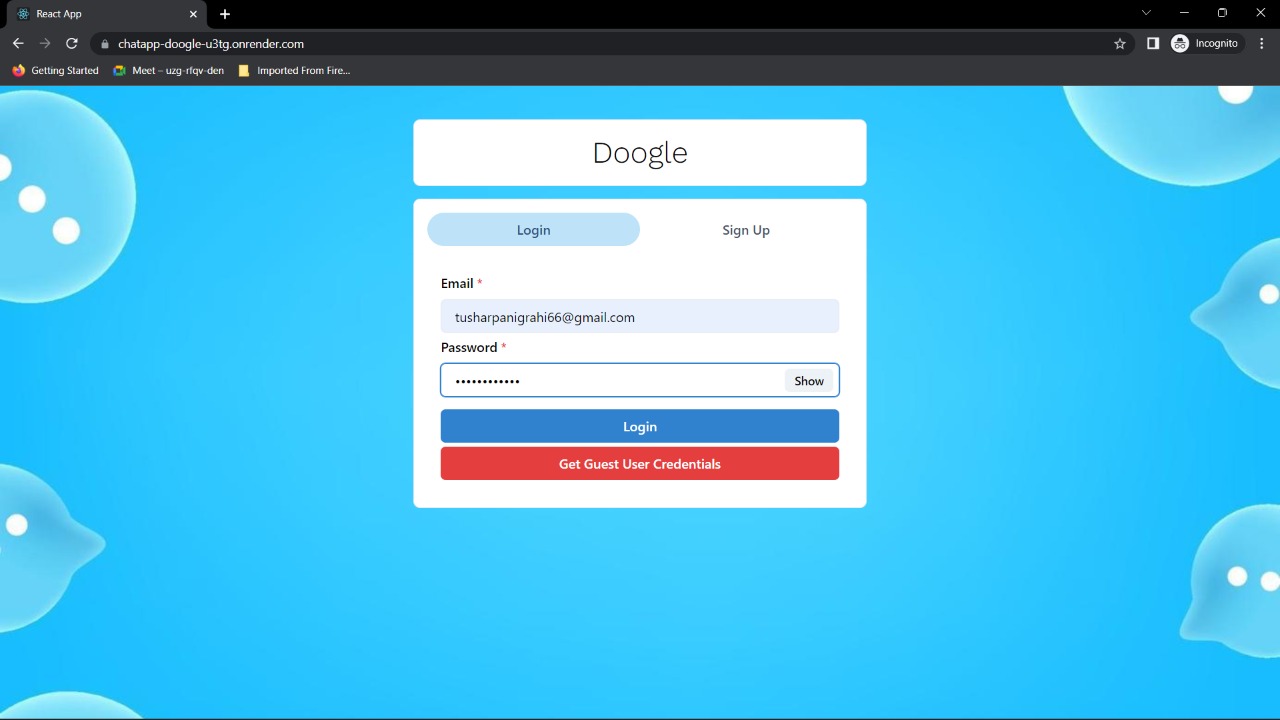This screenshot has width=1280, height=720.
Task: Open the Imported From Fire... bookmark folder
Action: (x=294, y=71)
